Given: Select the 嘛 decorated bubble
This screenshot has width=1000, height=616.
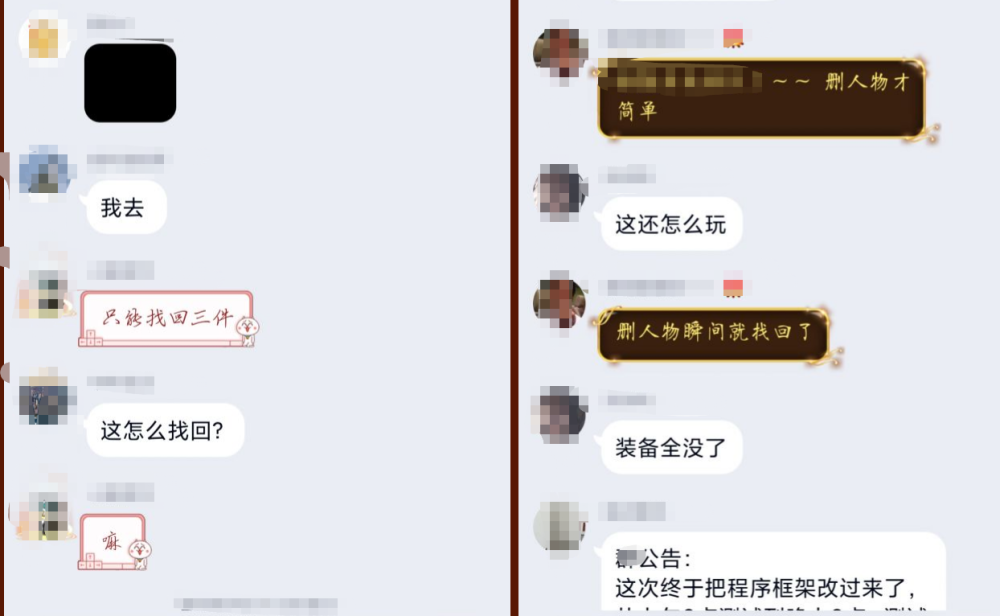Looking at the screenshot, I should pyautogui.click(x=114, y=542).
